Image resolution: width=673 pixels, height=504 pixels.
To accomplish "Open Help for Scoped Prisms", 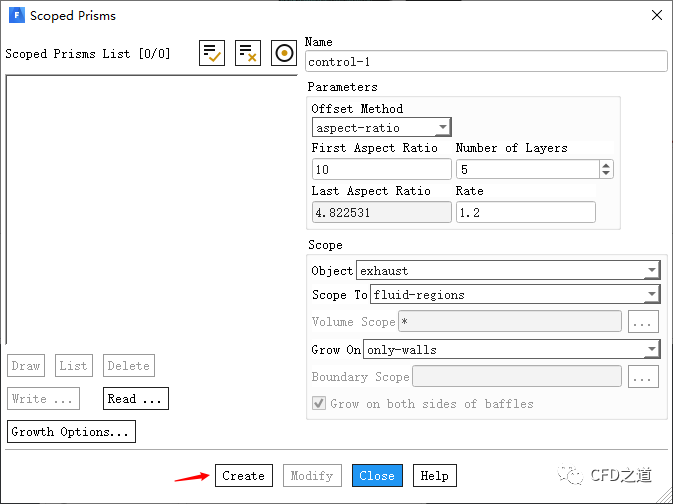I will coord(435,475).
